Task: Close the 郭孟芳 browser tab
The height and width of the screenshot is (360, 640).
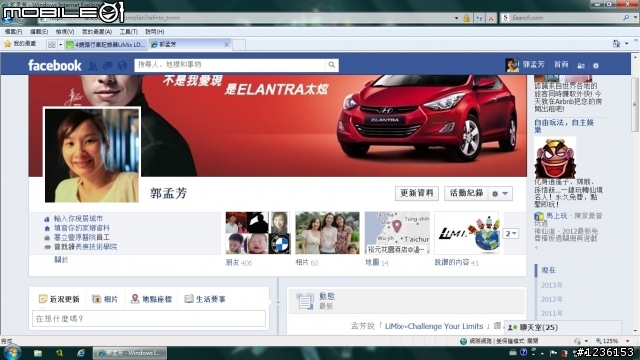Action: (227, 44)
